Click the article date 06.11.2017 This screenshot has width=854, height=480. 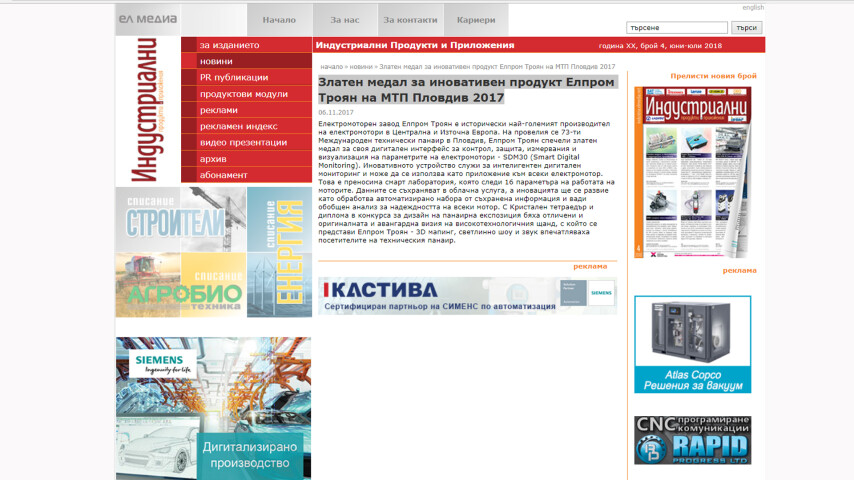(x=336, y=112)
